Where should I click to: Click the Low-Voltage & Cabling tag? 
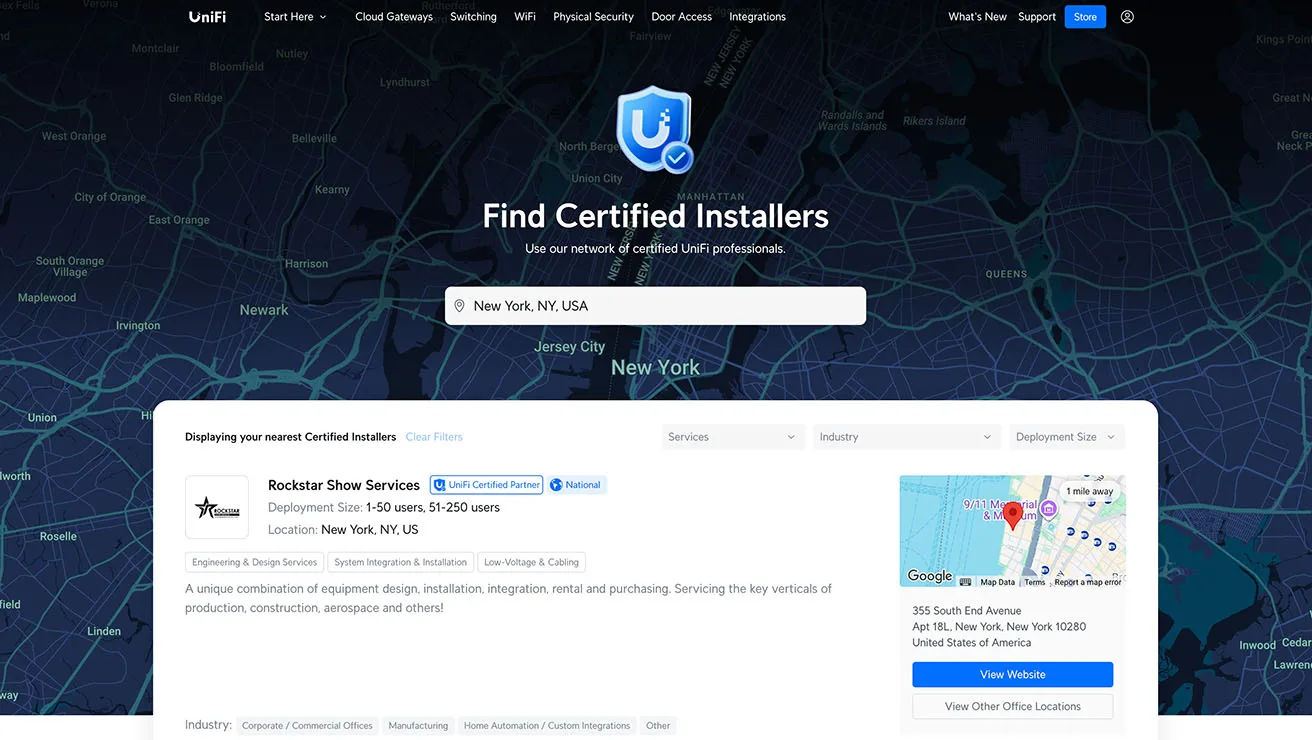(531, 562)
